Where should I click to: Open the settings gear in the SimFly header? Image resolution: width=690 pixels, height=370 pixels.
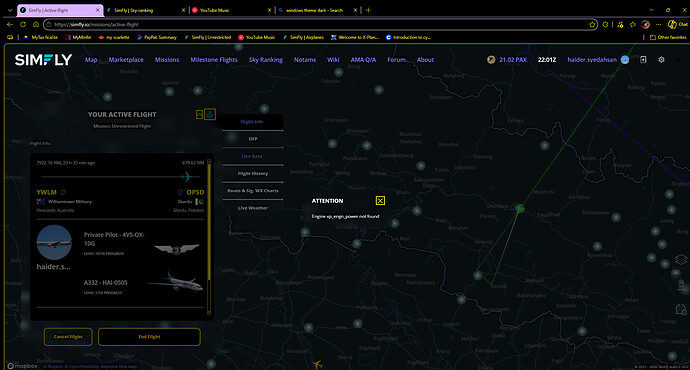pos(661,59)
